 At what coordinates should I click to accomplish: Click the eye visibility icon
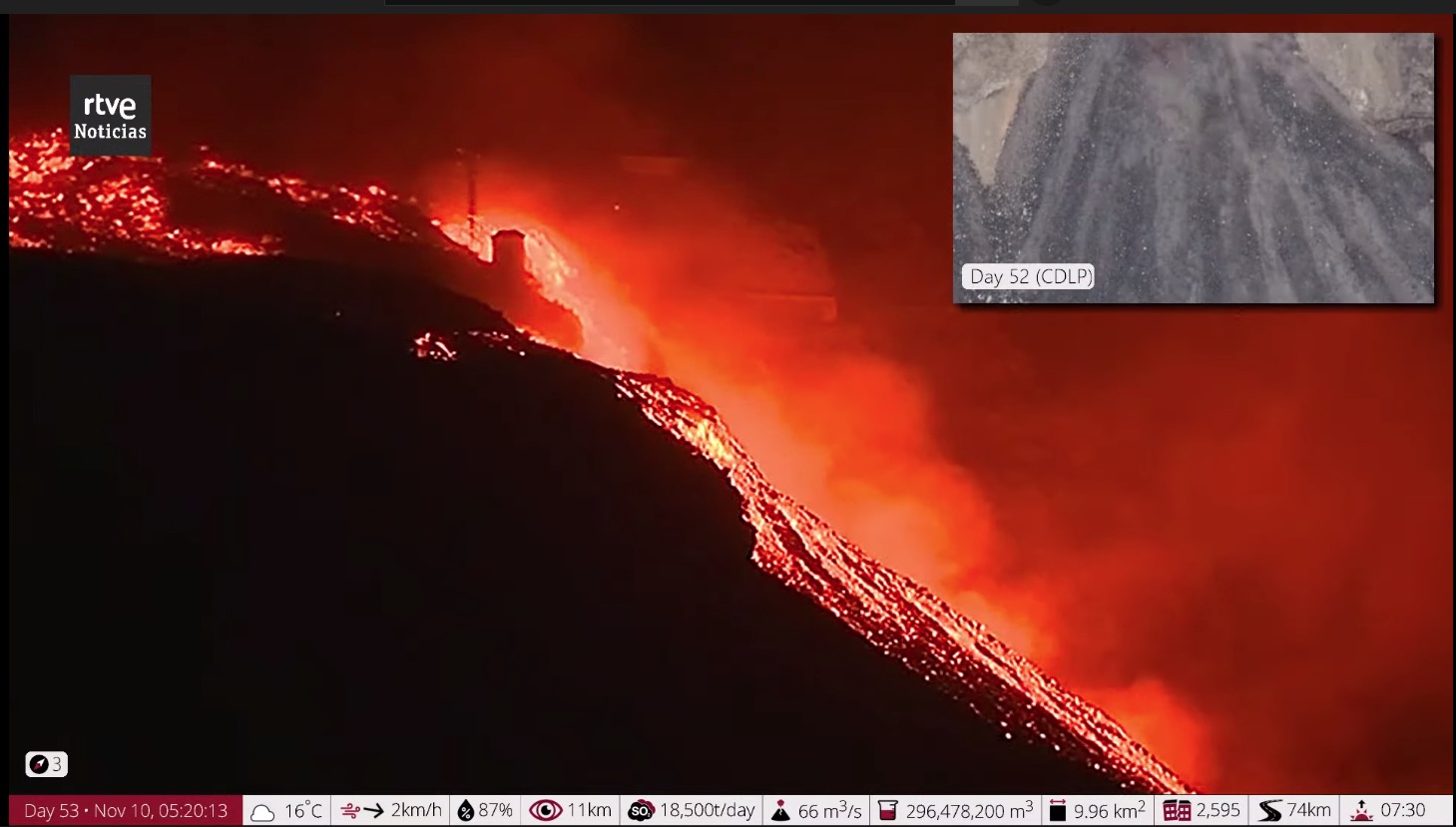[545, 810]
